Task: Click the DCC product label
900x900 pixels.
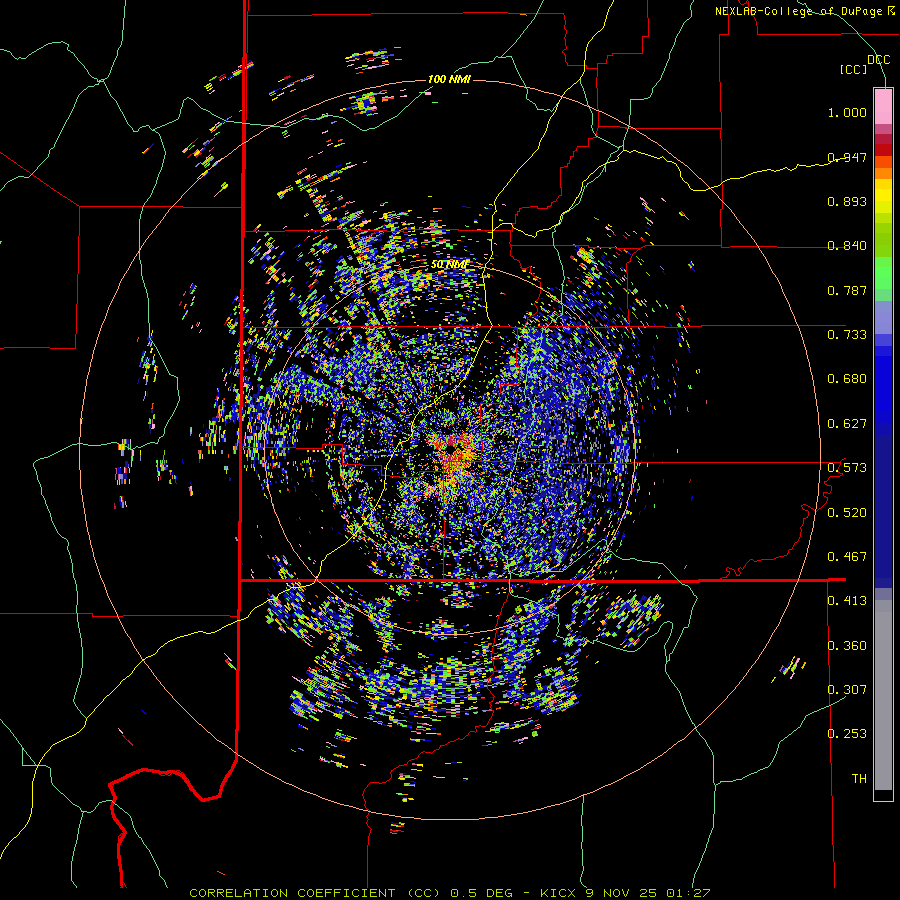Action: click(x=878, y=60)
